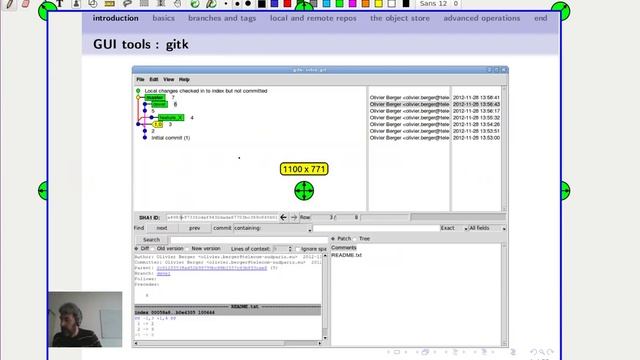The height and width of the screenshot is (360, 640).
Task: Click the Search button
Action: click(151, 240)
